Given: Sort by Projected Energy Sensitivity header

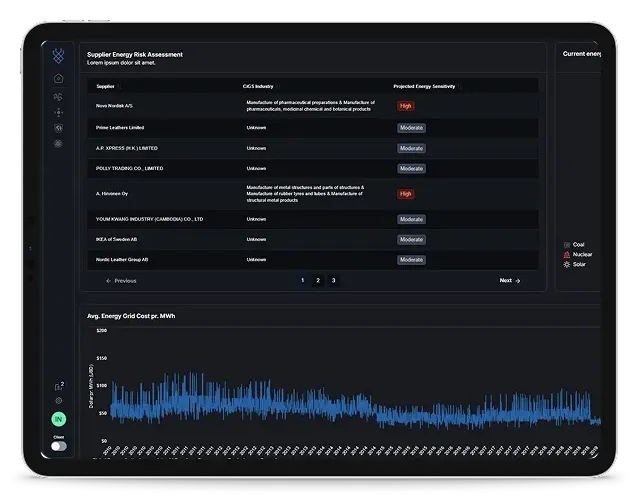Looking at the screenshot, I should click(x=424, y=86).
